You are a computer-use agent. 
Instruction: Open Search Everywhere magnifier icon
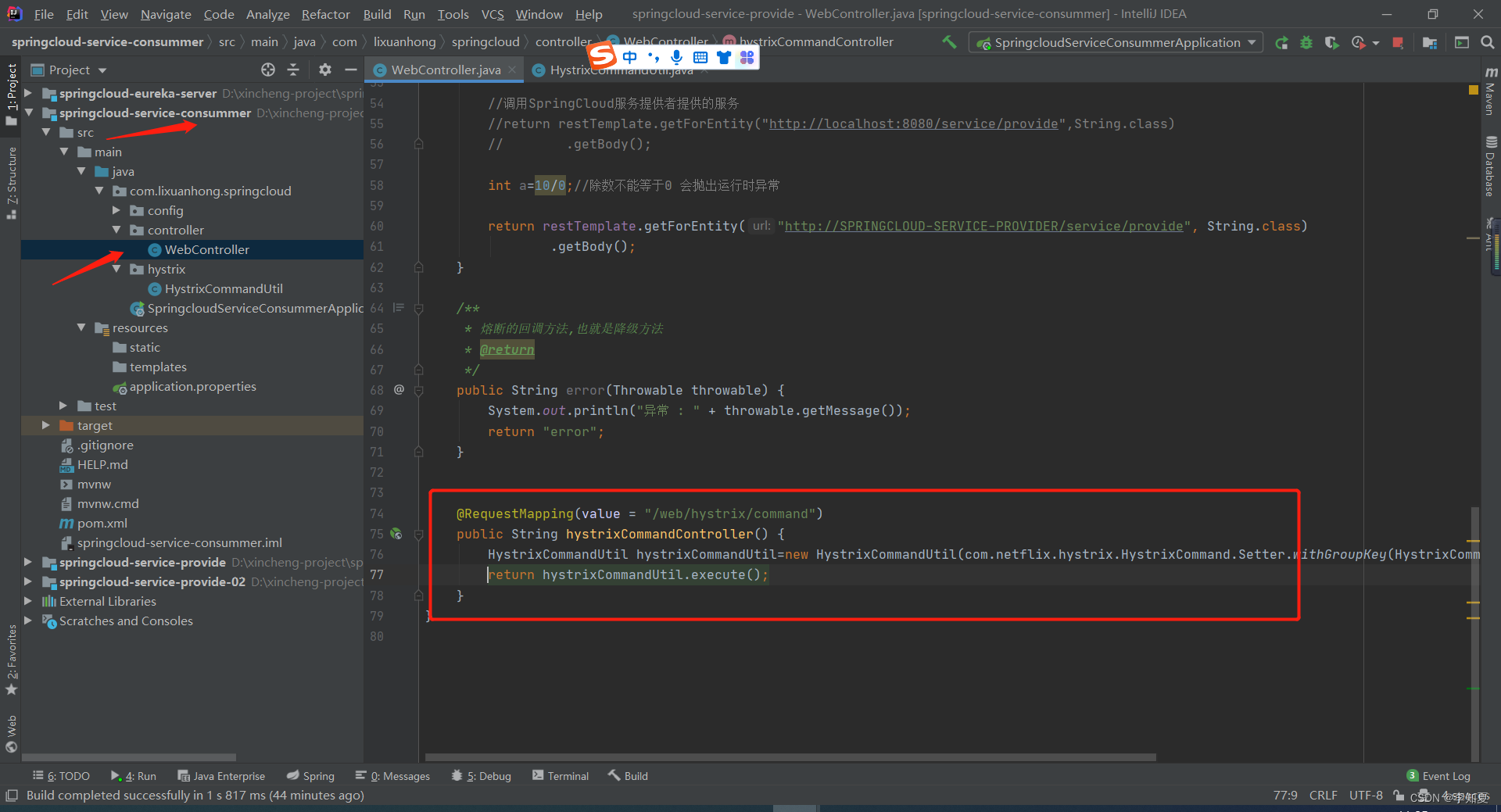1488,43
